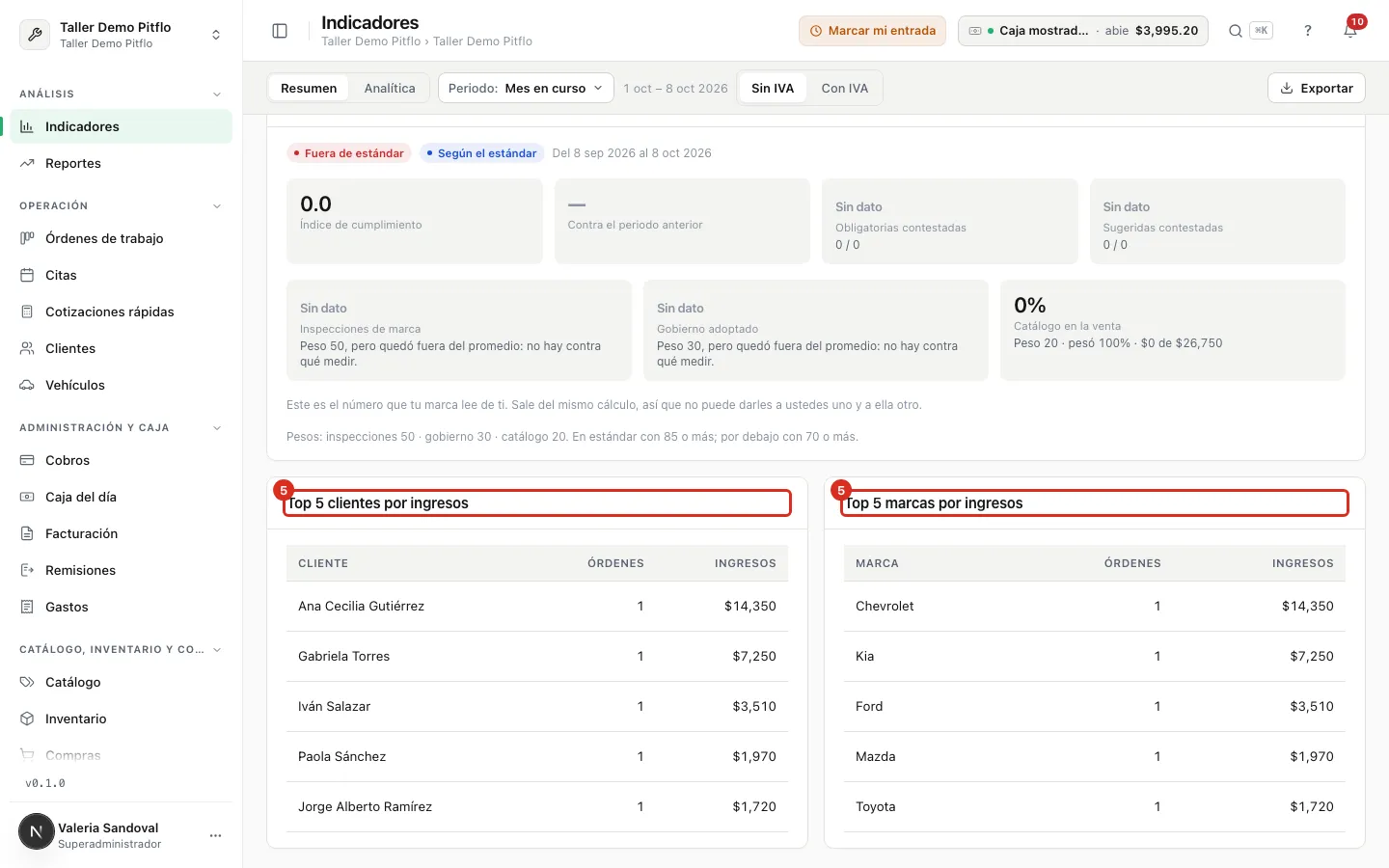Click the Según el estándar badge
Viewport: 1389px width, 868px height.
point(481,153)
